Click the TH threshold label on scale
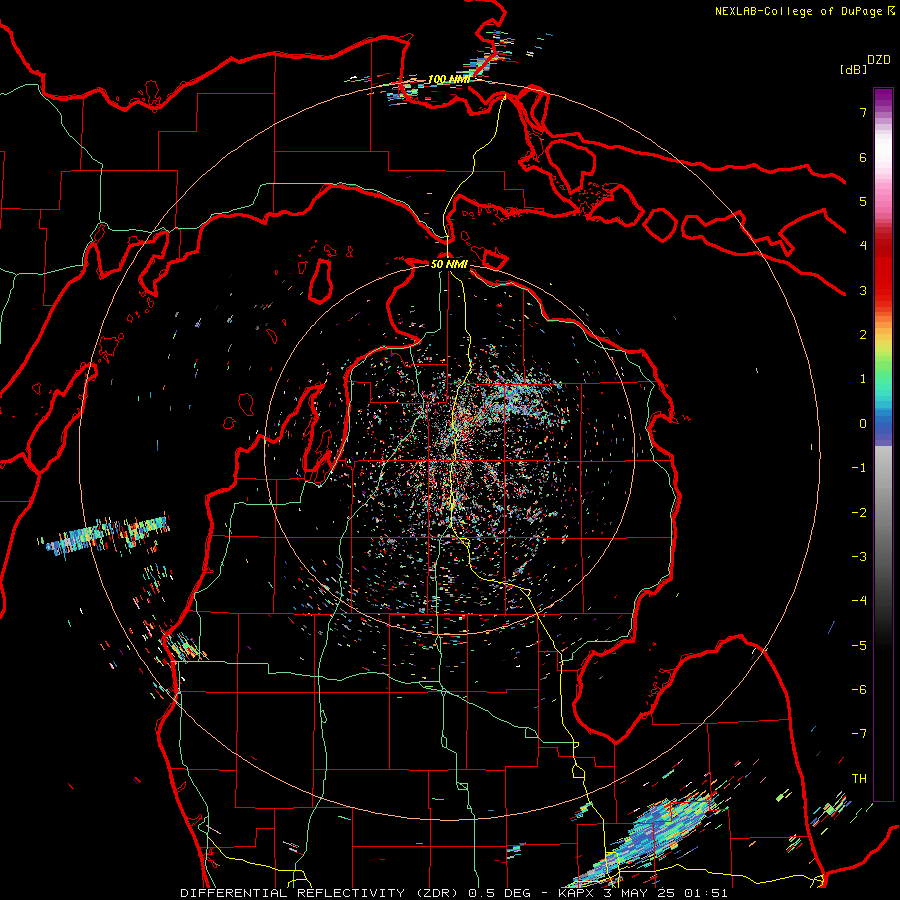Screen dimensions: 900x900 click(x=859, y=779)
